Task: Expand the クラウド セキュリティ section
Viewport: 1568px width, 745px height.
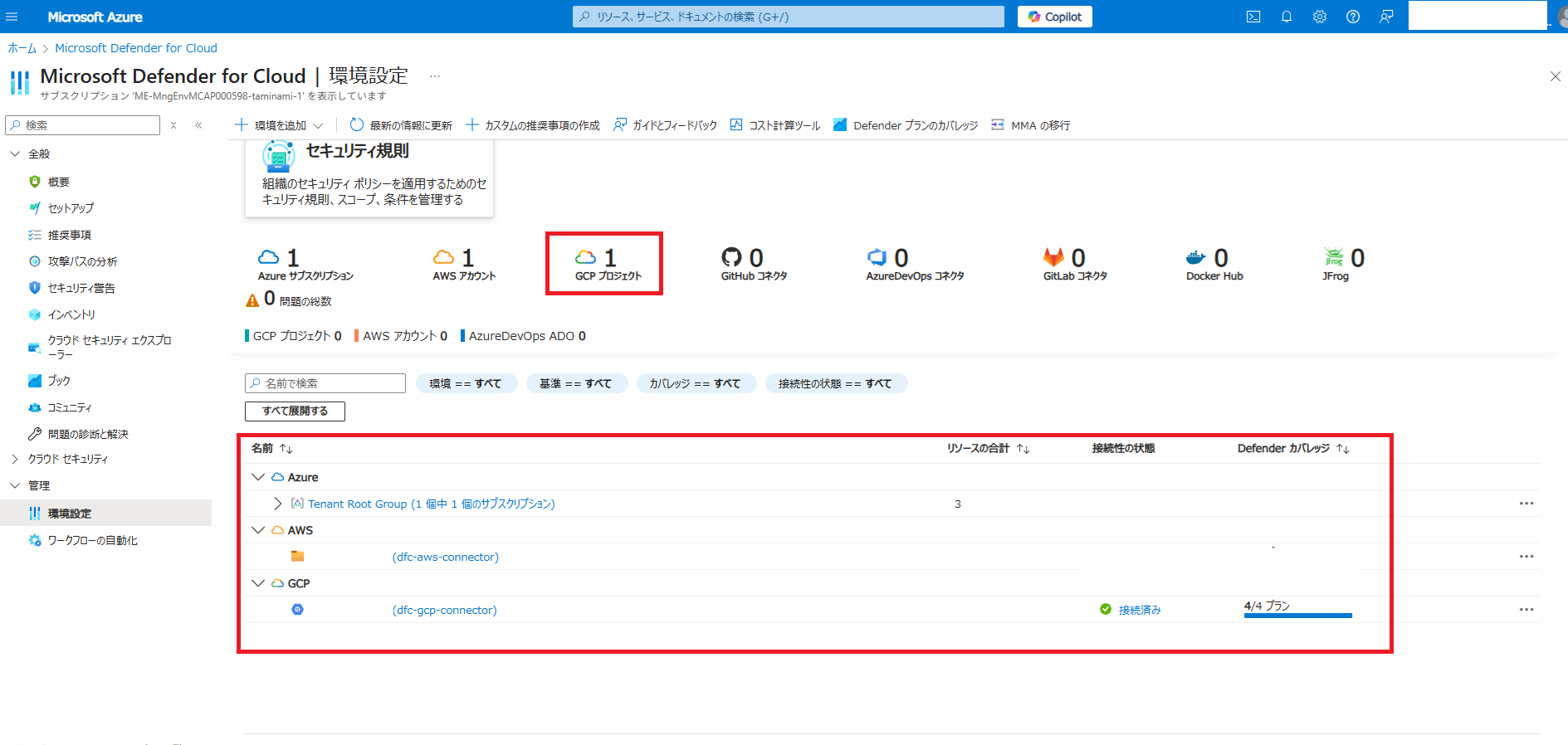Action: pos(15,459)
